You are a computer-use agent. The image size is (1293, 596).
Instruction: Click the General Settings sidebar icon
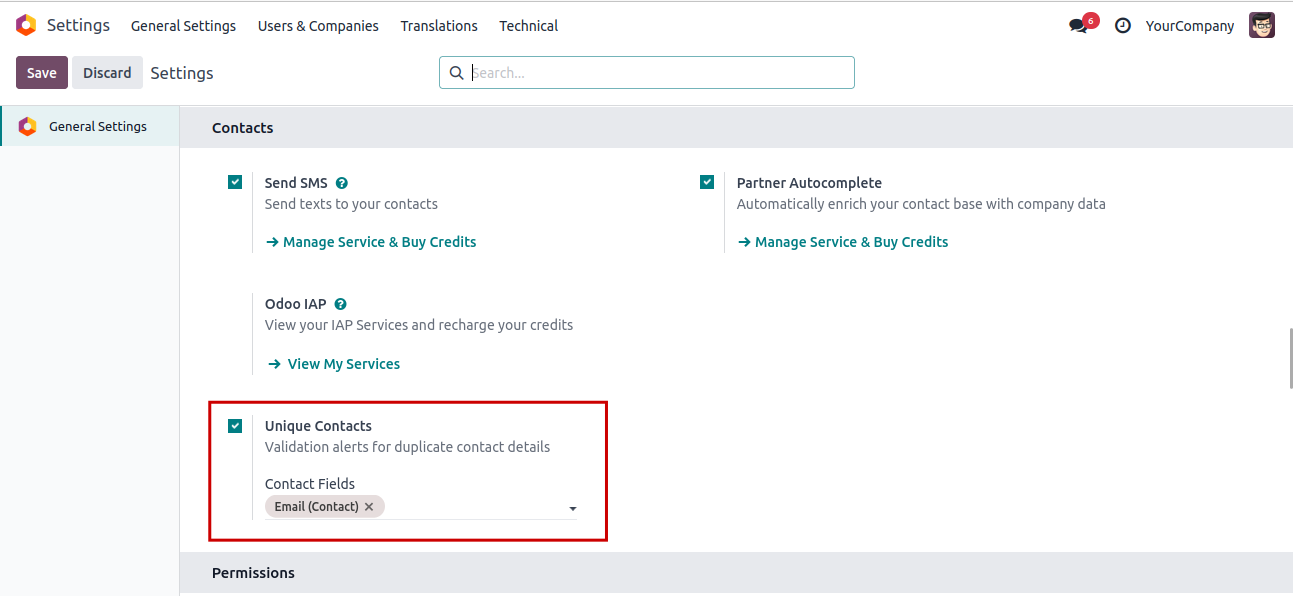[x=28, y=127]
